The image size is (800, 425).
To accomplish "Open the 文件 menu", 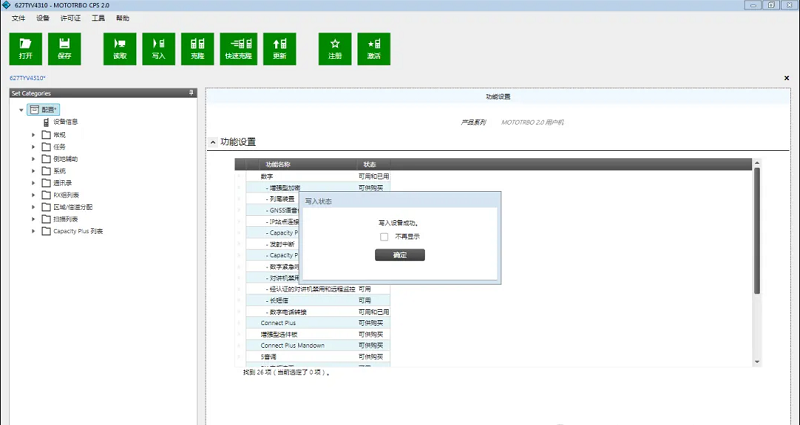I will (18, 18).
